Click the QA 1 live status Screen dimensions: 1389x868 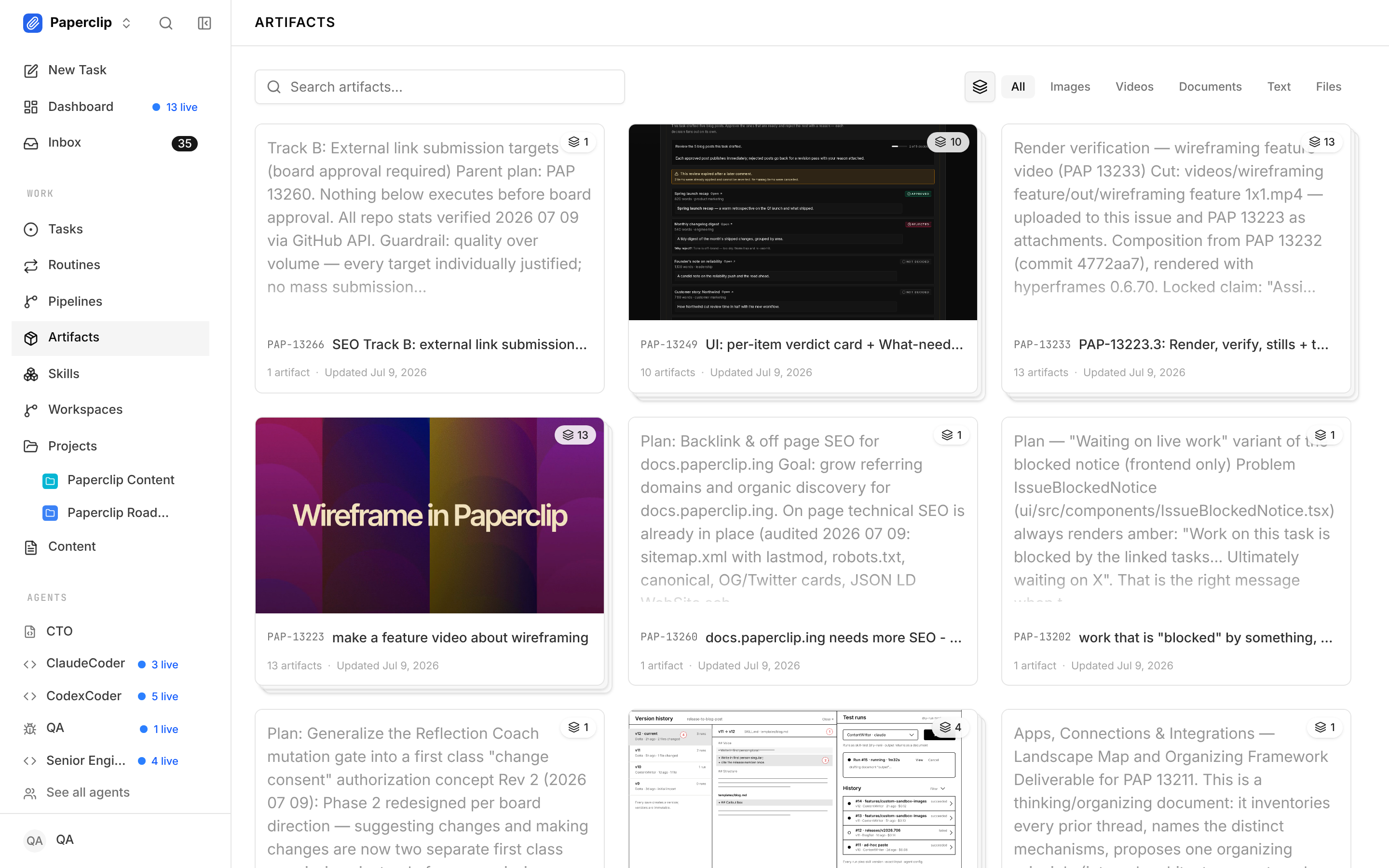(x=160, y=729)
